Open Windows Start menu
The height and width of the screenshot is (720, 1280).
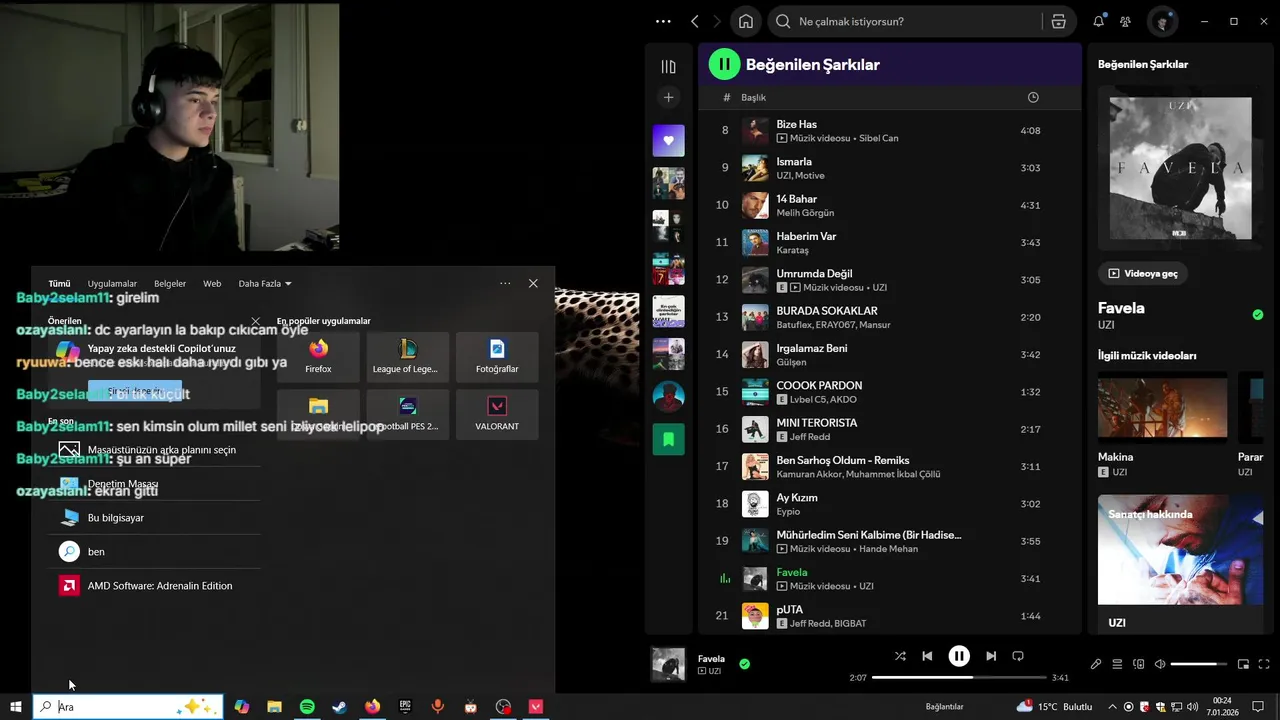pos(16,706)
